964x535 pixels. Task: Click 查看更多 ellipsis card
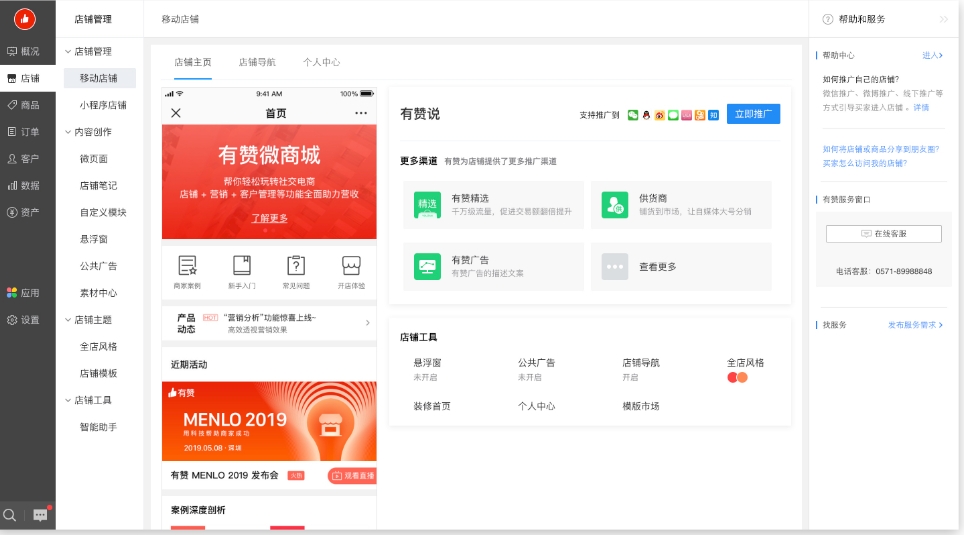(681, 267)
